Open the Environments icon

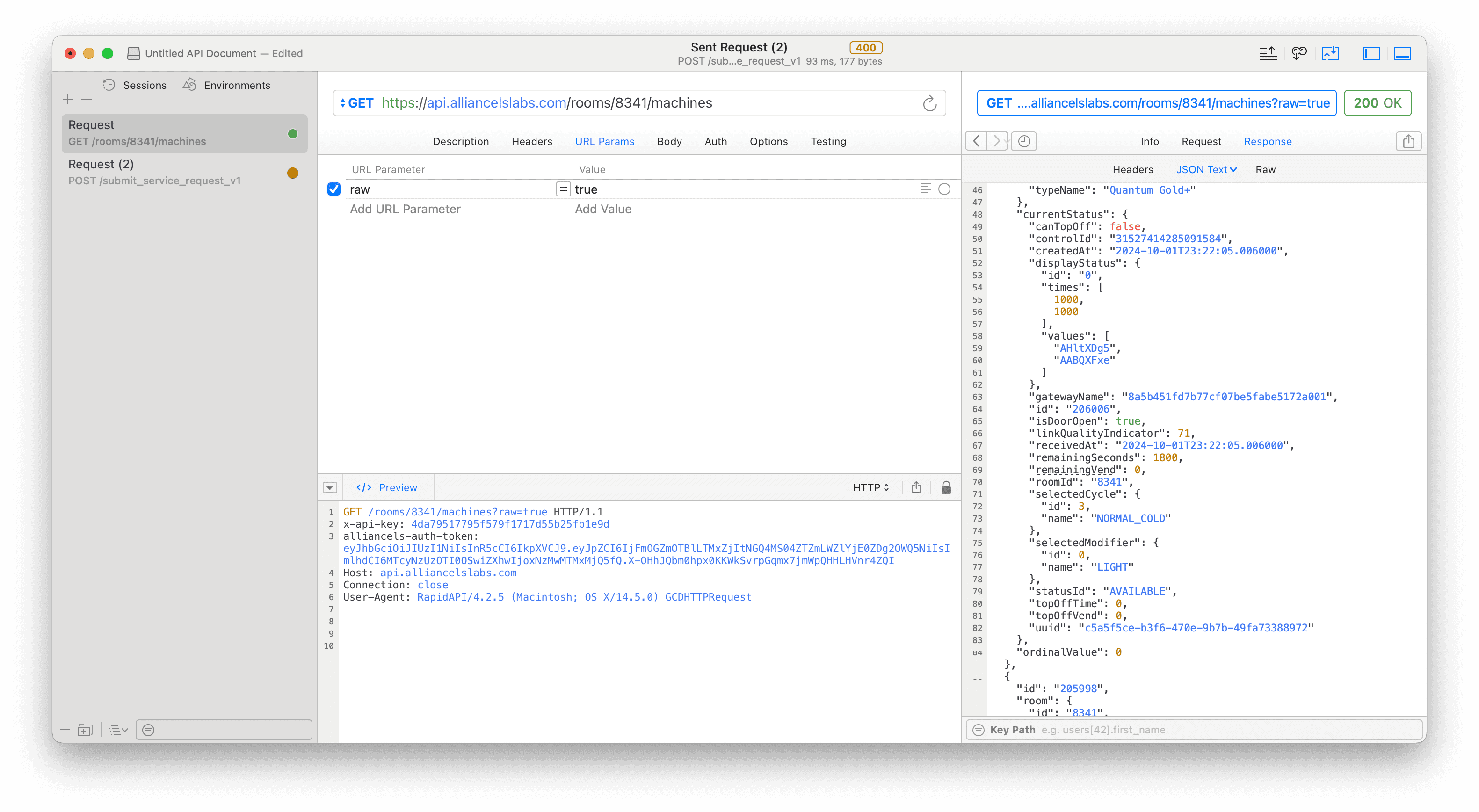(189, 85)
